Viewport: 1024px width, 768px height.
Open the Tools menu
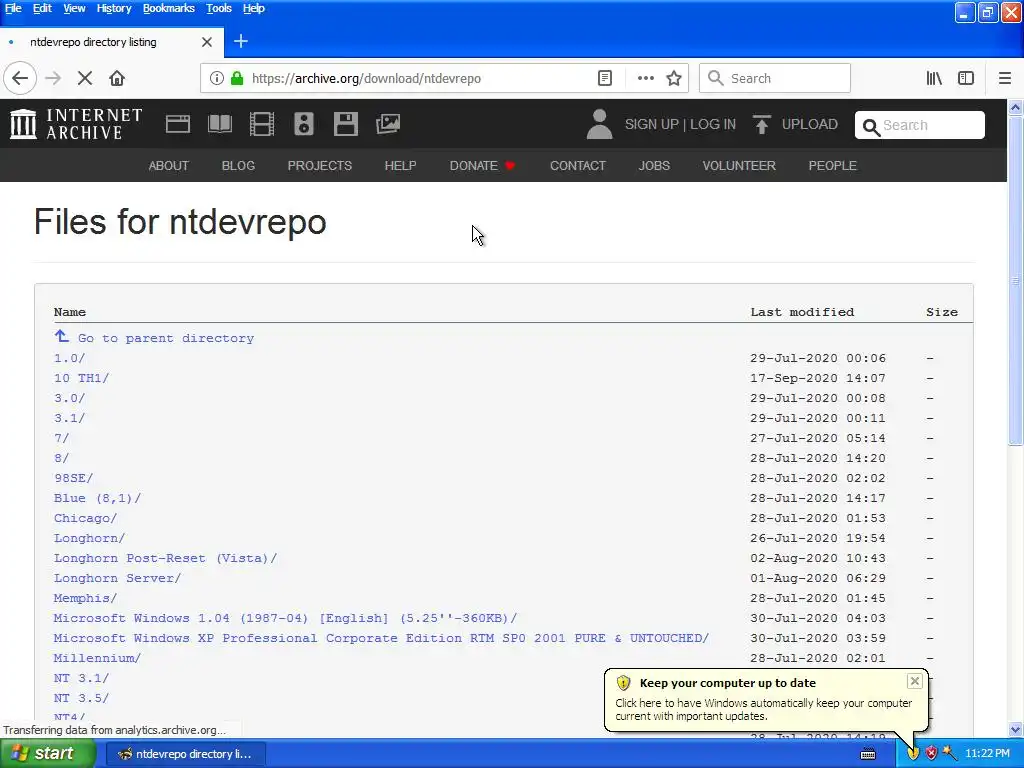pyautogui.click(x=219, y=8)
